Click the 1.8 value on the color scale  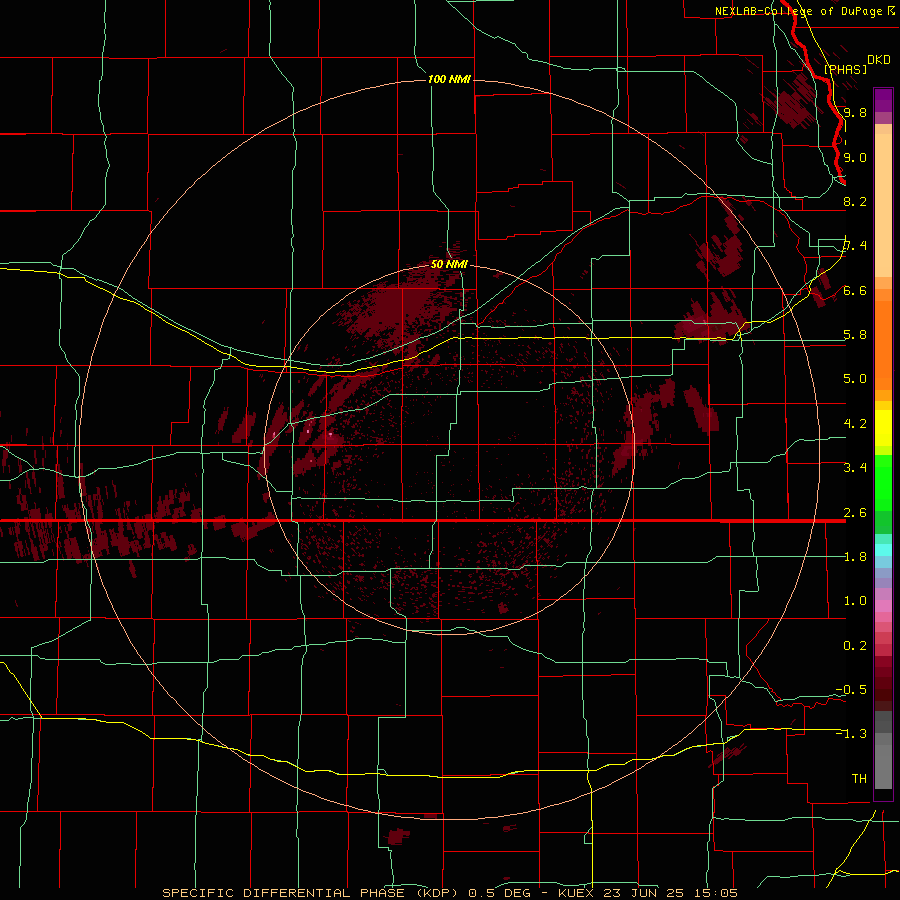pyautogui.click(x=855, y=557)
